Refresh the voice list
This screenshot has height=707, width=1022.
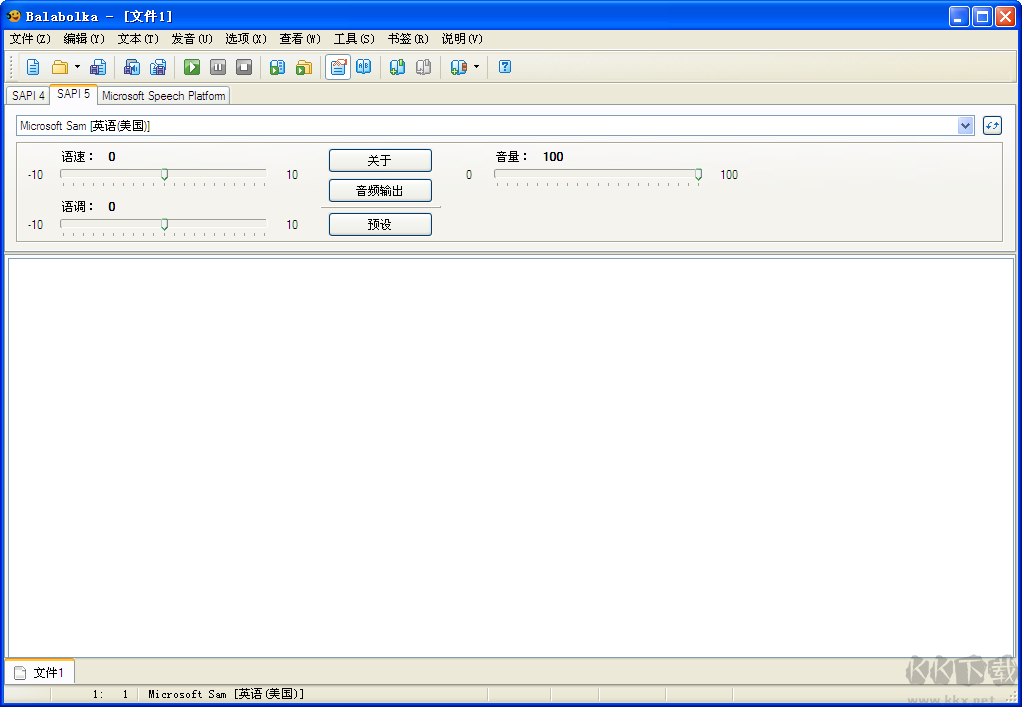coord(991,125)
